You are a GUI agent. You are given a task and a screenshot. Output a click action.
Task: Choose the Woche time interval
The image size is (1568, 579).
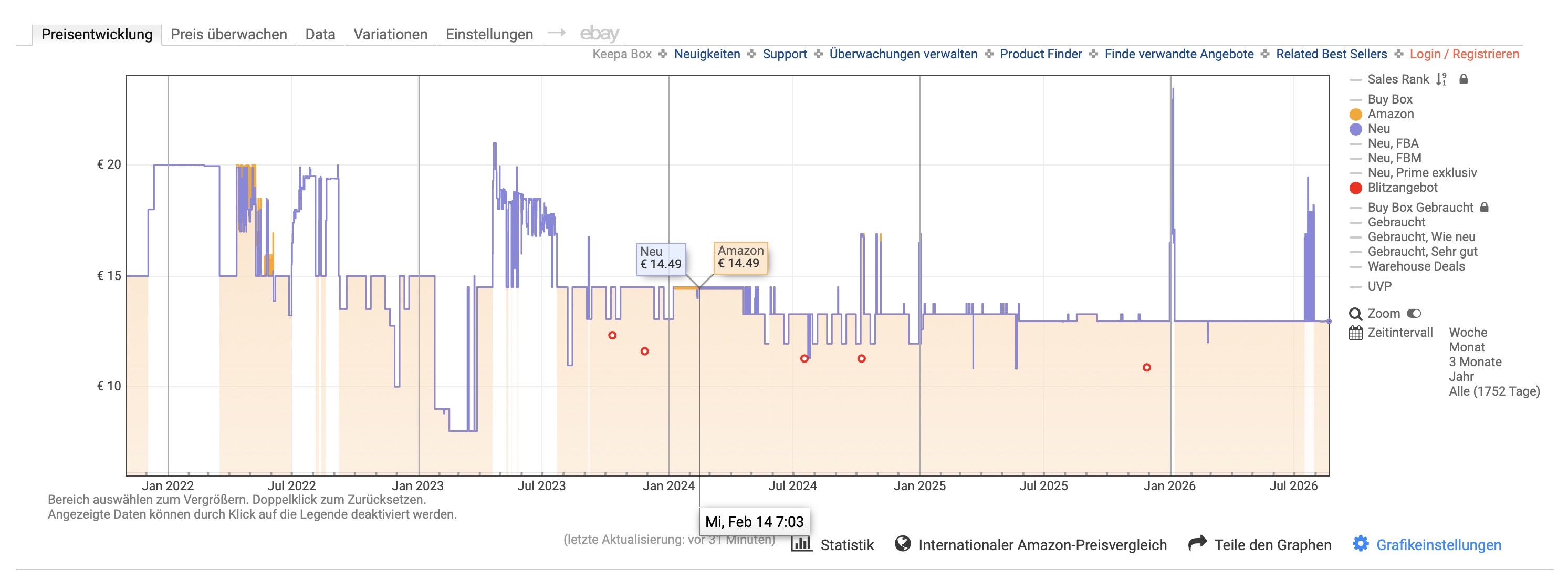(1468, 333)
